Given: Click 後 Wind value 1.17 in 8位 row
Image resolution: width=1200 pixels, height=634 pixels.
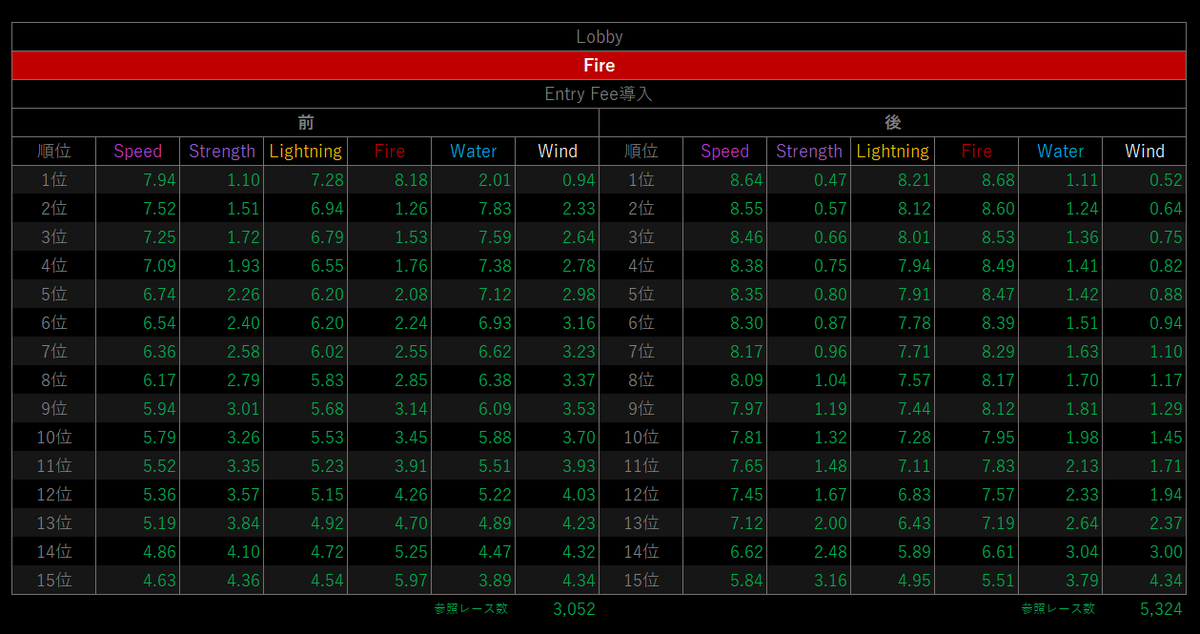Looking at the screenshot, I should 1165,380.
